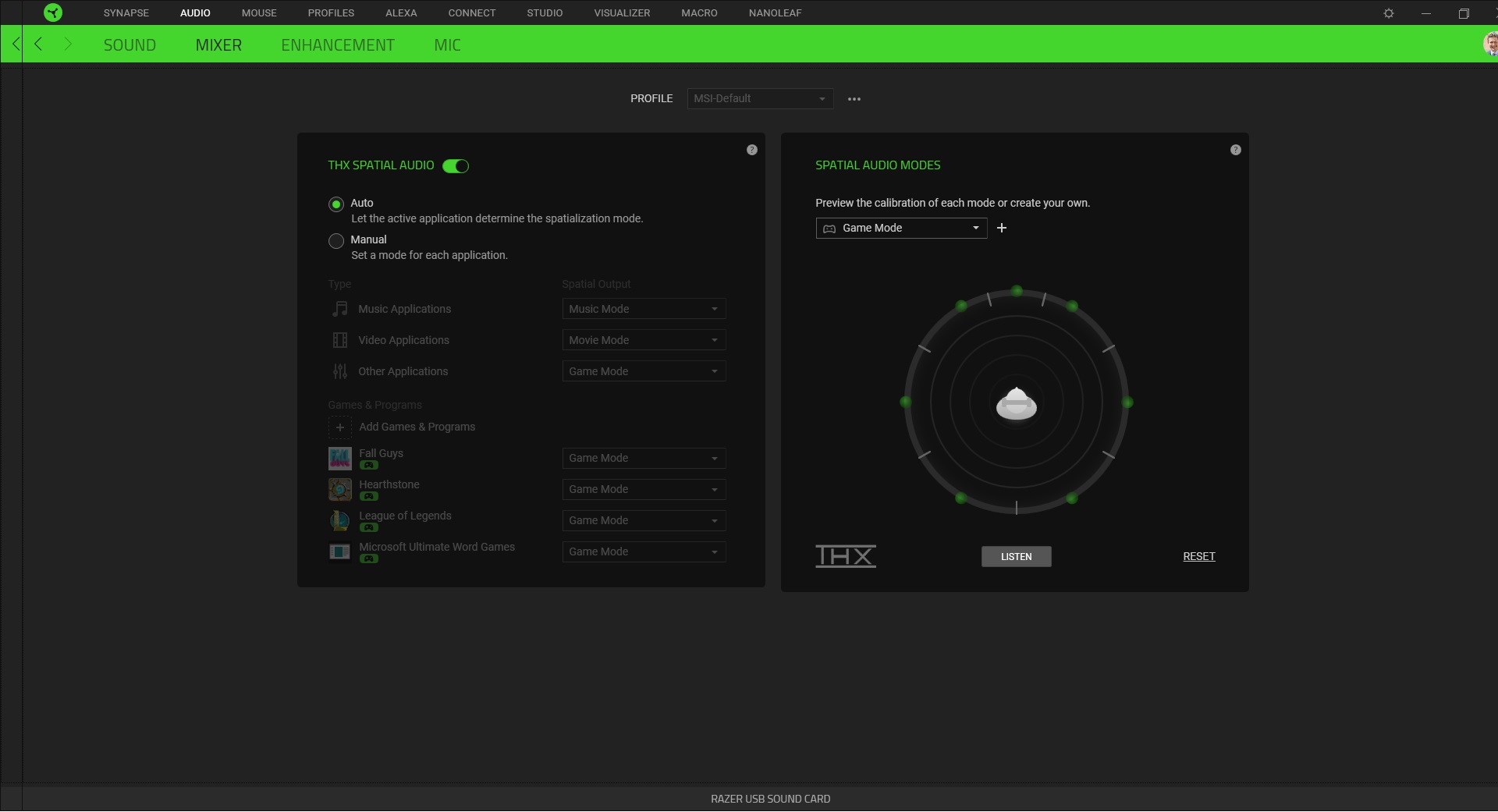Open the NANOLEAF top menu
The width and height of the screenshot is (1498, 812).
tap(776, 13)
